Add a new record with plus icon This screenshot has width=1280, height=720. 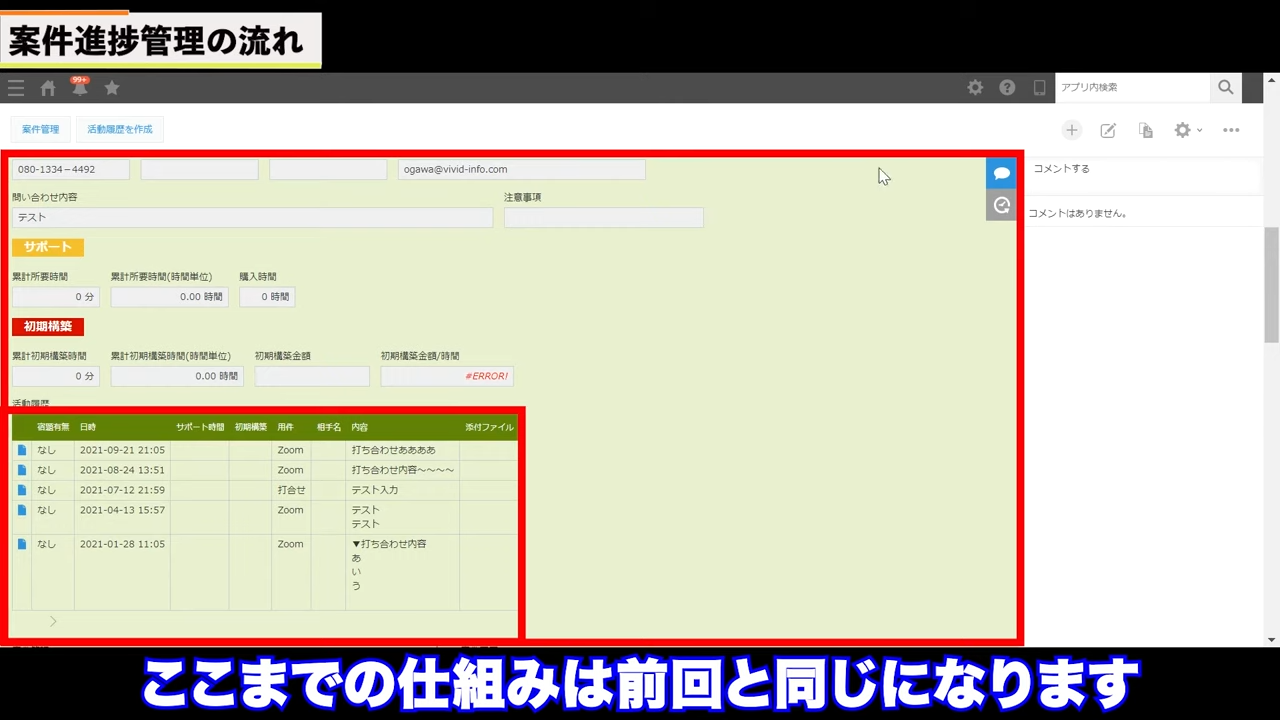click(1071, 130)
